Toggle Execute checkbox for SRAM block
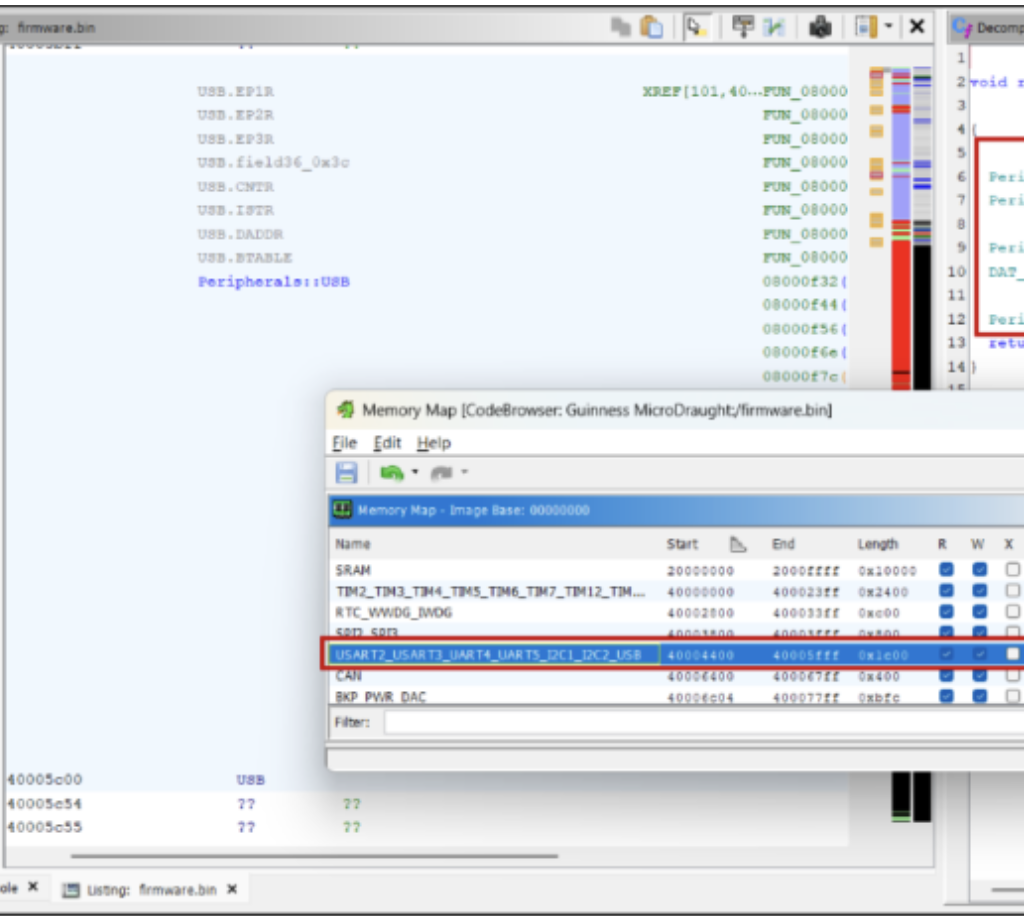The height and width of the screenshot is (919, 1024). [1012, 570]
